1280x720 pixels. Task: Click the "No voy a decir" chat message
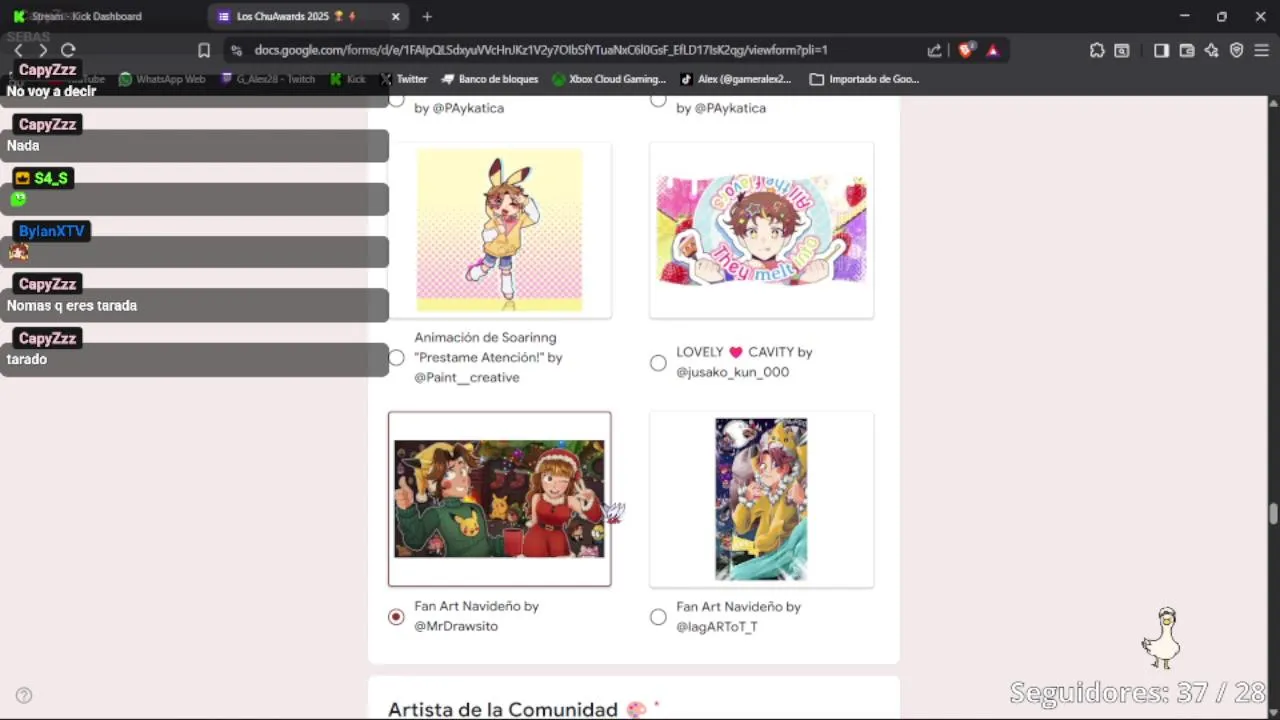pos(51,91)
